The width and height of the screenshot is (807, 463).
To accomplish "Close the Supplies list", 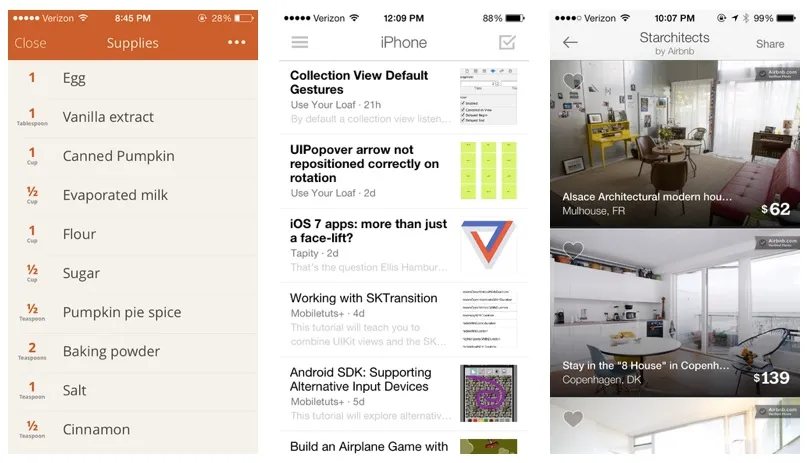I will (30, 43).
